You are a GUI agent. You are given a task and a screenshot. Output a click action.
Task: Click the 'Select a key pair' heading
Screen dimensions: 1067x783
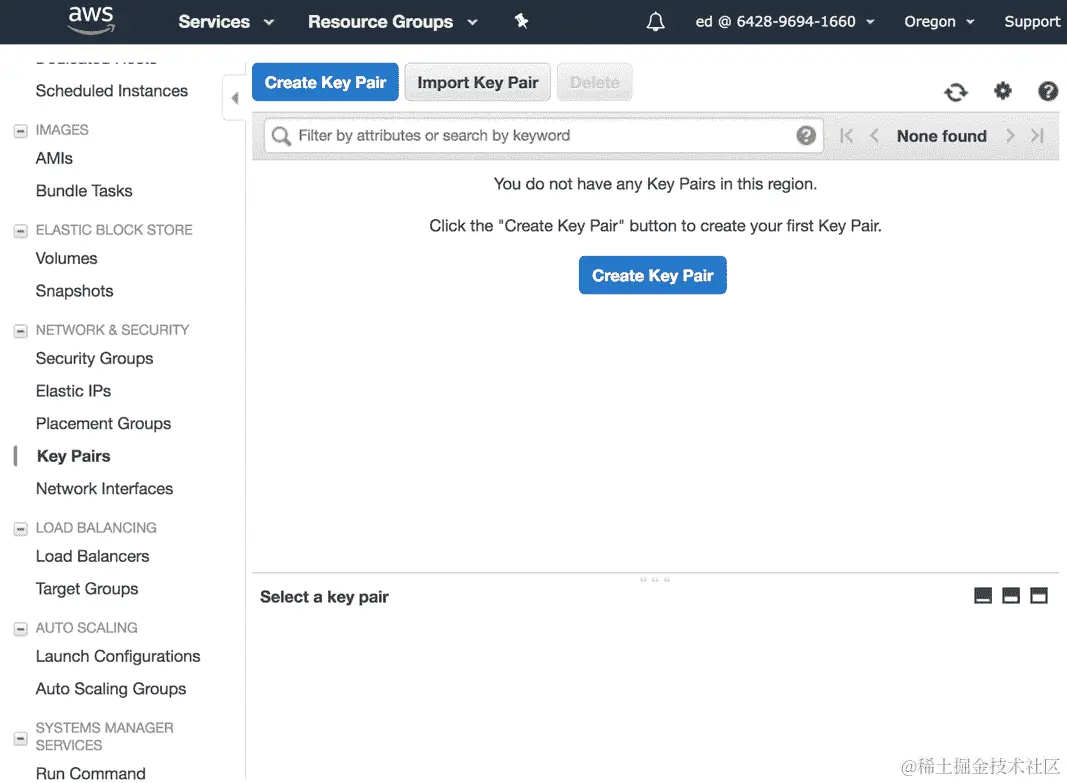324,597
